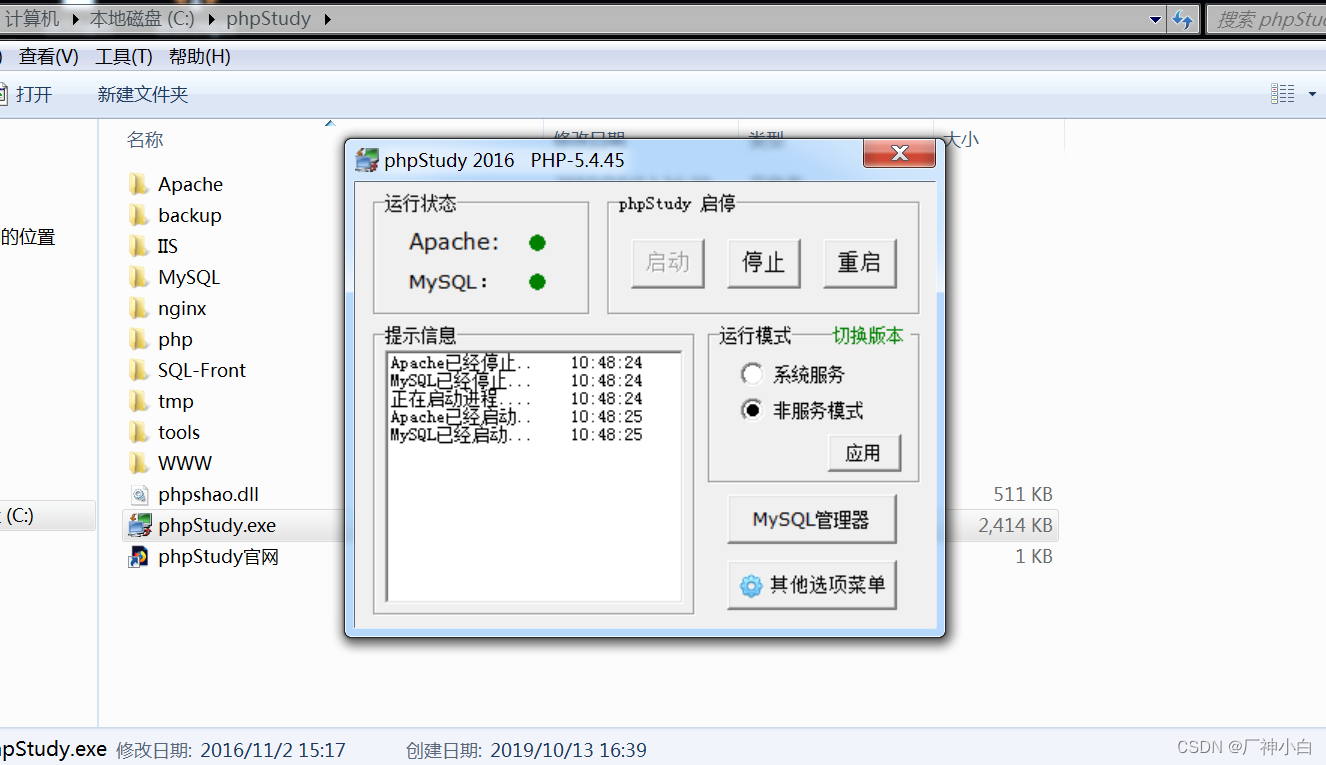Open the 其他选项菜单 button
The image size is (1326, 765).
point(811,585)
